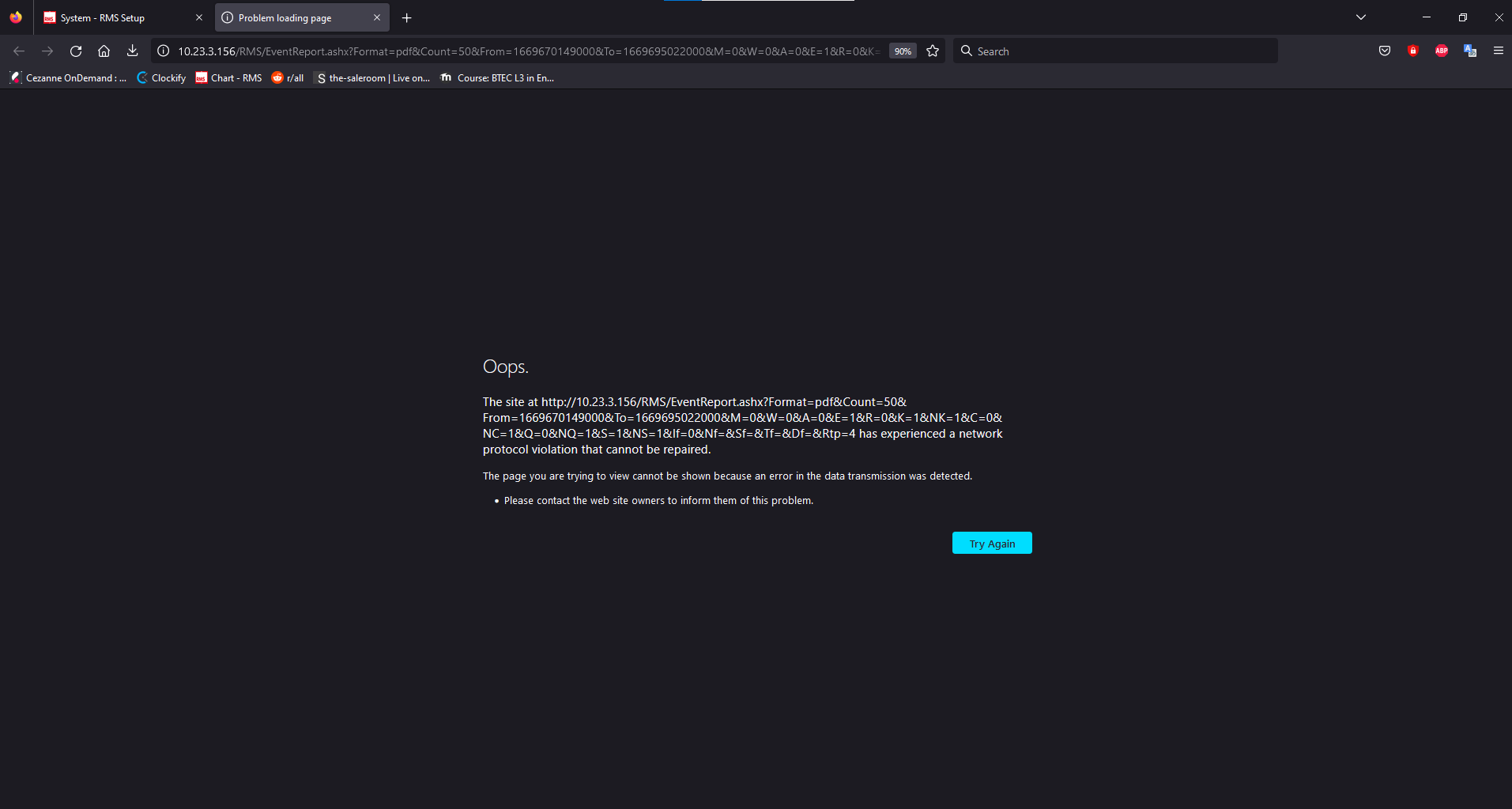Open the-saleroom bookmark
This screenshot has width=1512, height=809.
[372, 77]
